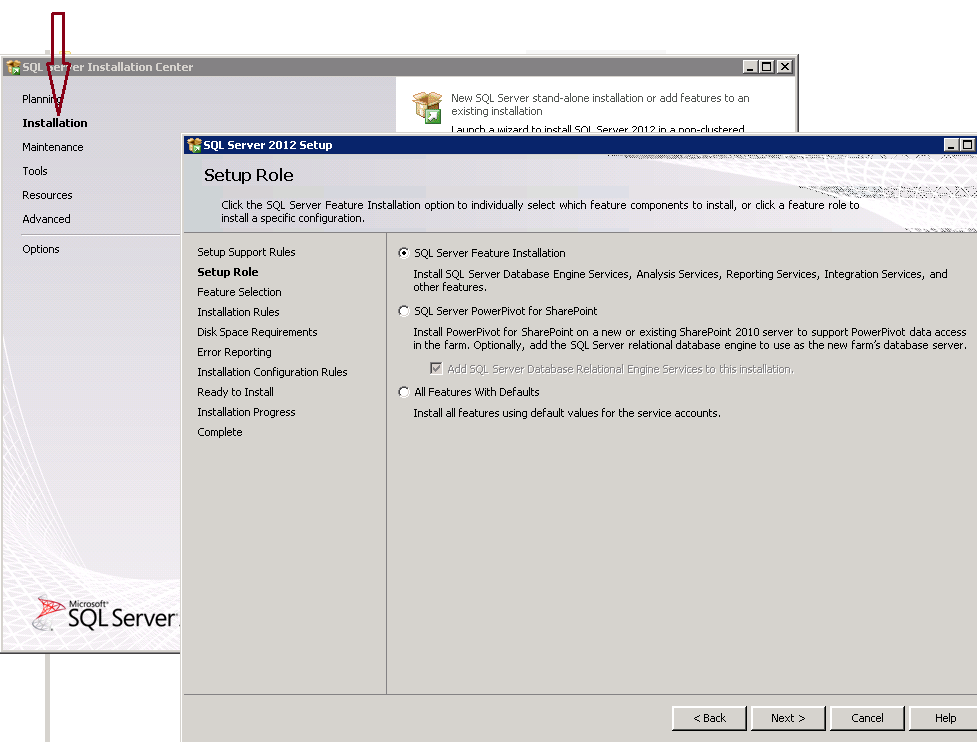Viewport: 977px width, 742px height.
Task: Open Options section in Installation Center
Action: click(41, 249)
